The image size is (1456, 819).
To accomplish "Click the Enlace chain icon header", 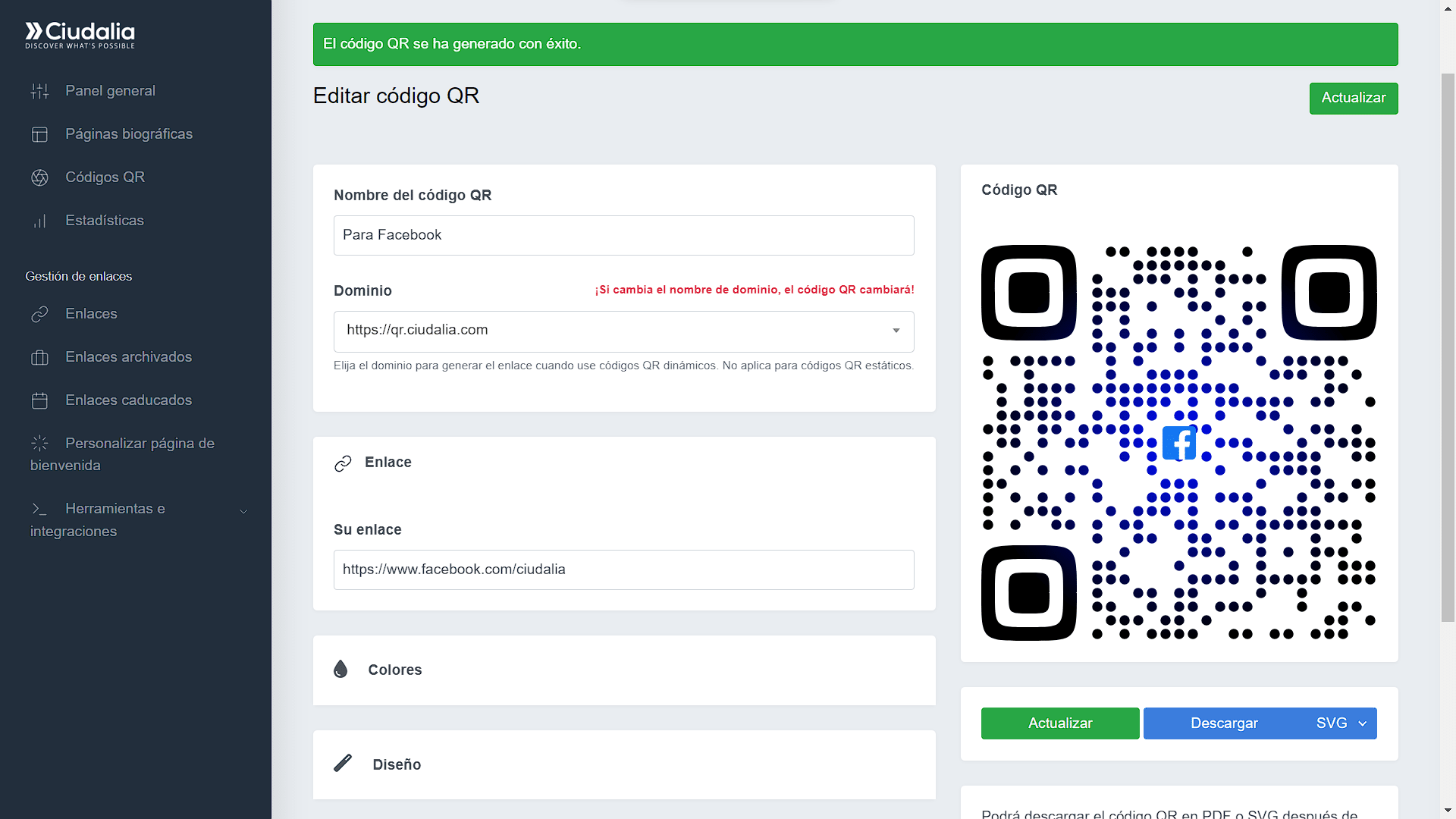I will pos(344,463).
